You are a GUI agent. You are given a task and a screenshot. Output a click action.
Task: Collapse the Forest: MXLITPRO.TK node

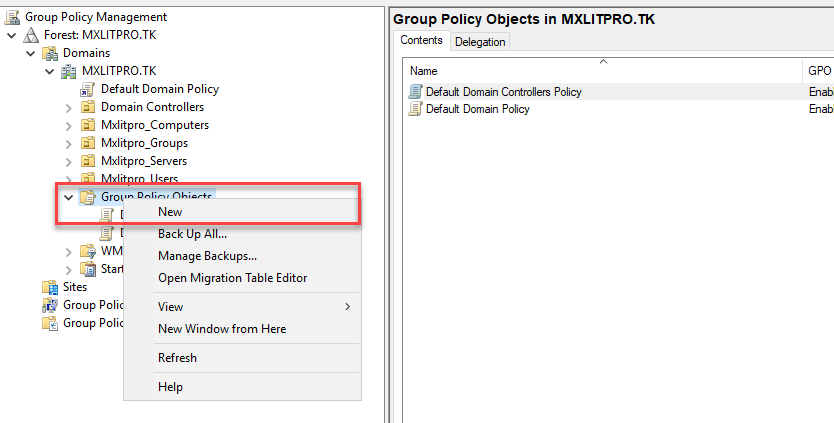12,35
